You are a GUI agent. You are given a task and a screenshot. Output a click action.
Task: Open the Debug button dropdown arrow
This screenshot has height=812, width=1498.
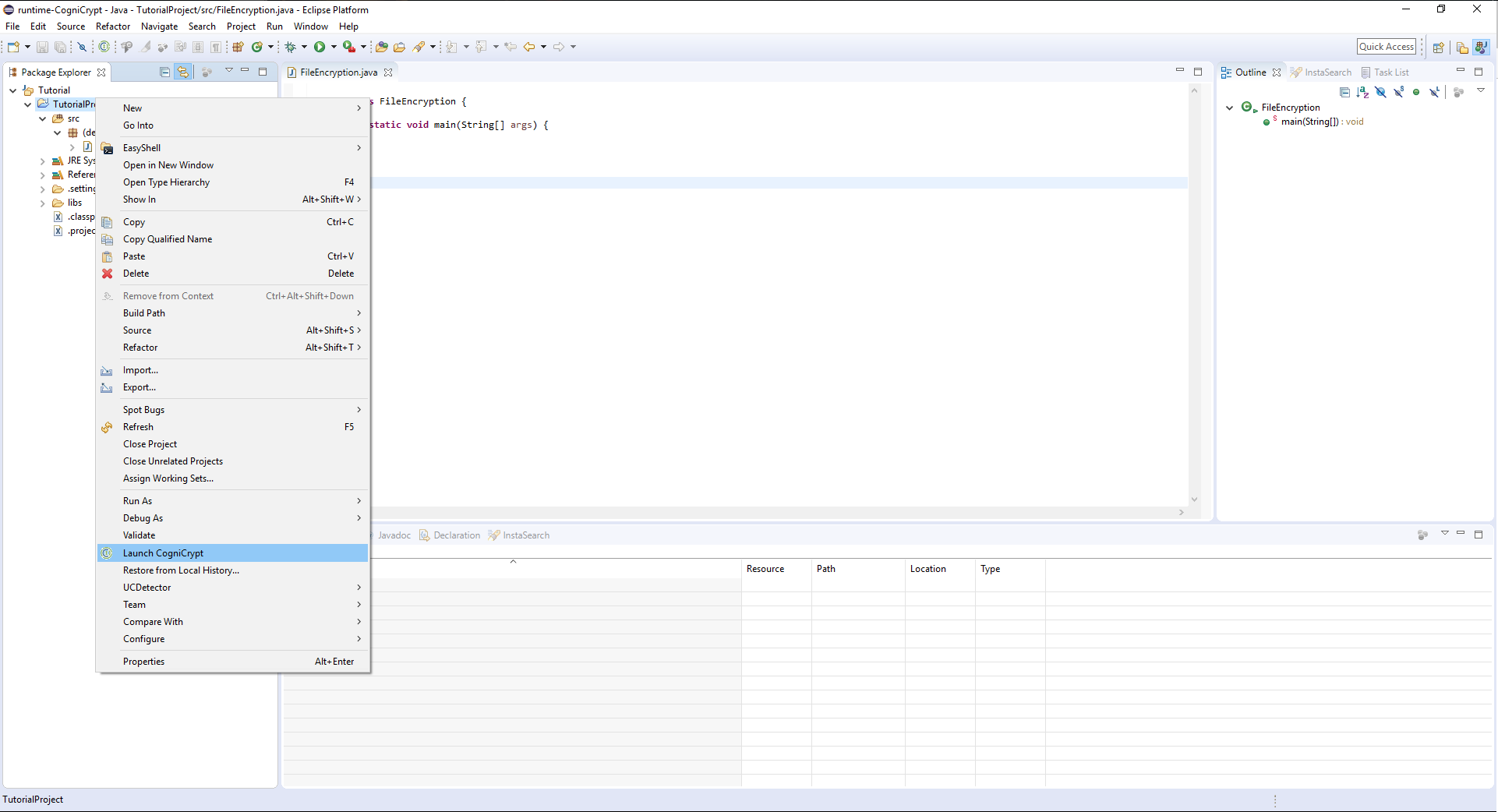(304, 47)
